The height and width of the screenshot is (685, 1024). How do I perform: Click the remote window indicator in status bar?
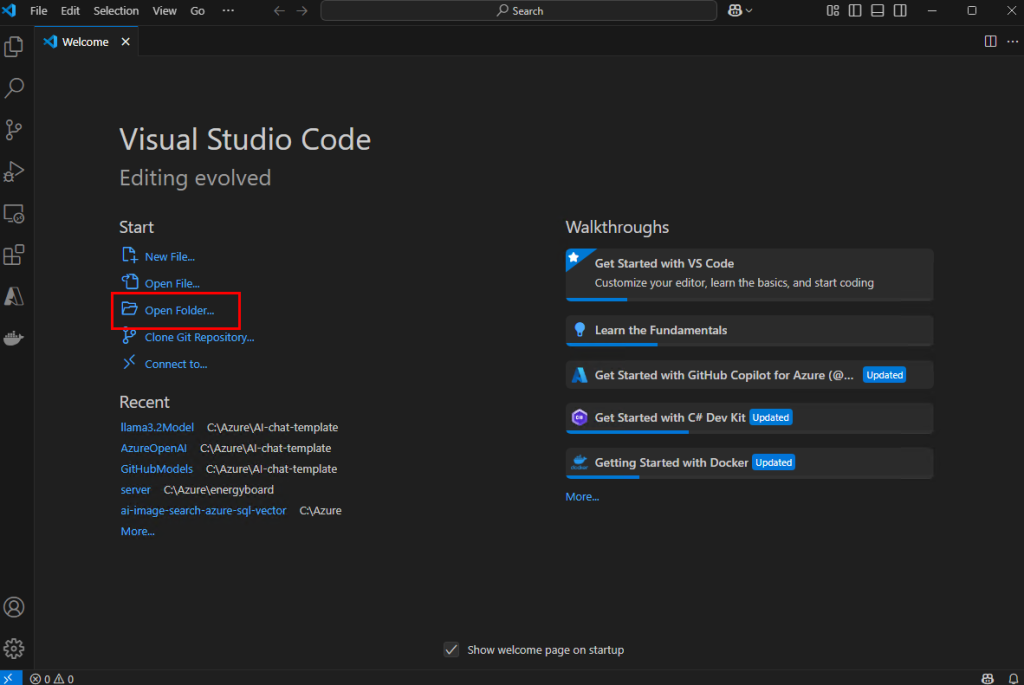9,678
